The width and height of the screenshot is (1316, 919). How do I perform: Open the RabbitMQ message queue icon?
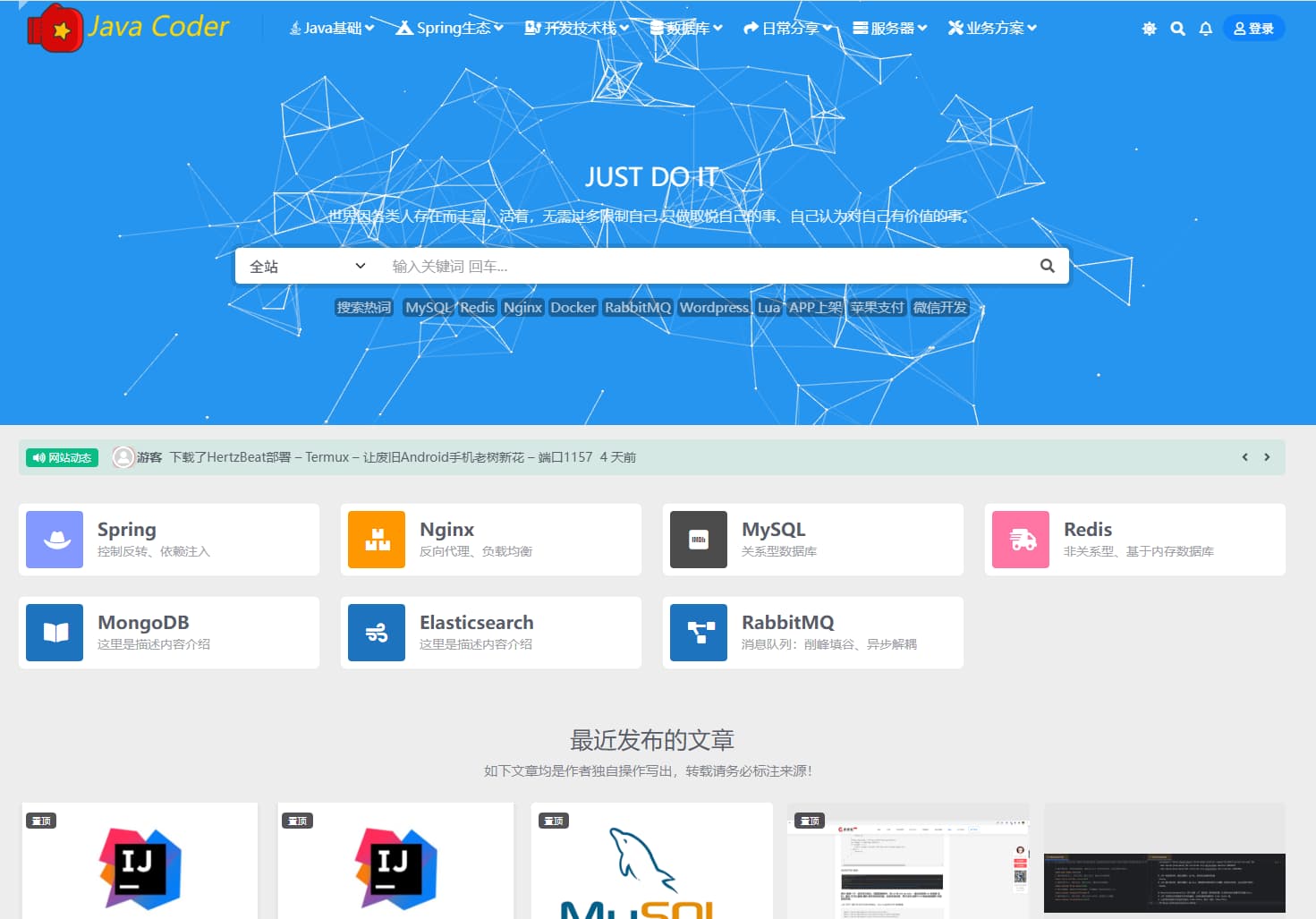(699, 633)
